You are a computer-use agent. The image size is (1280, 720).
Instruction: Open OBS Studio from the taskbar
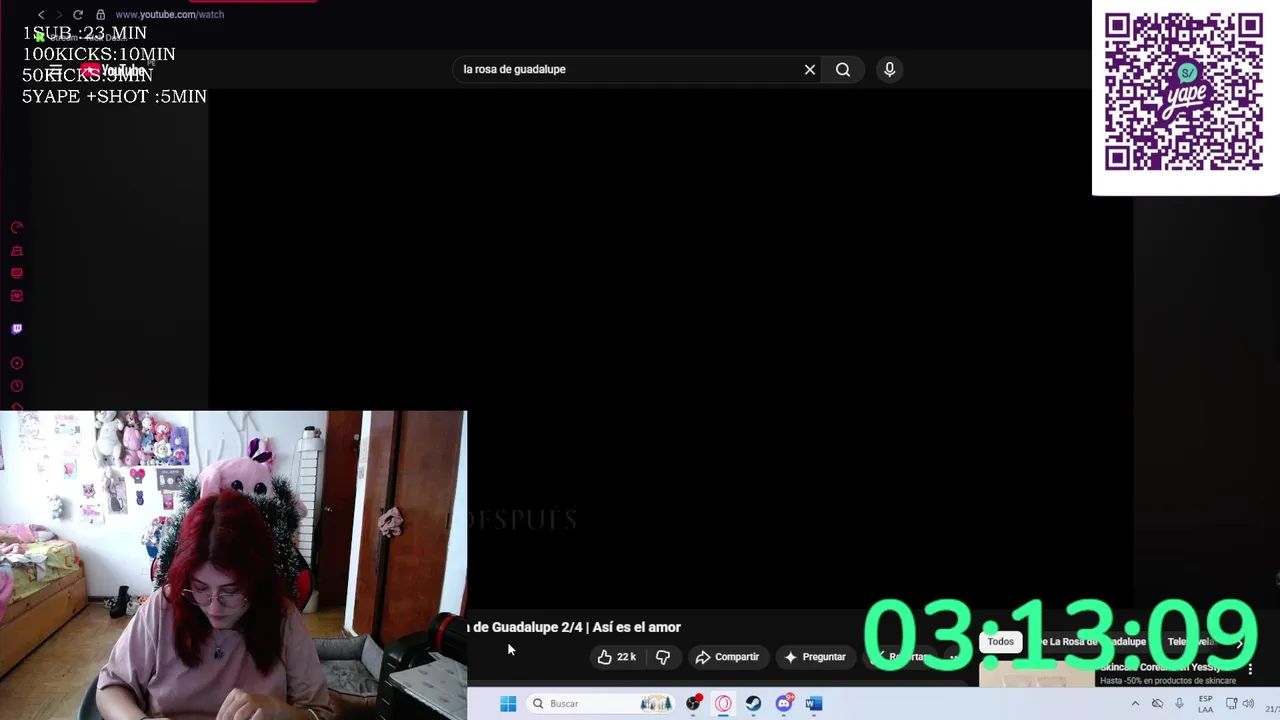click(x=693, y=704)
